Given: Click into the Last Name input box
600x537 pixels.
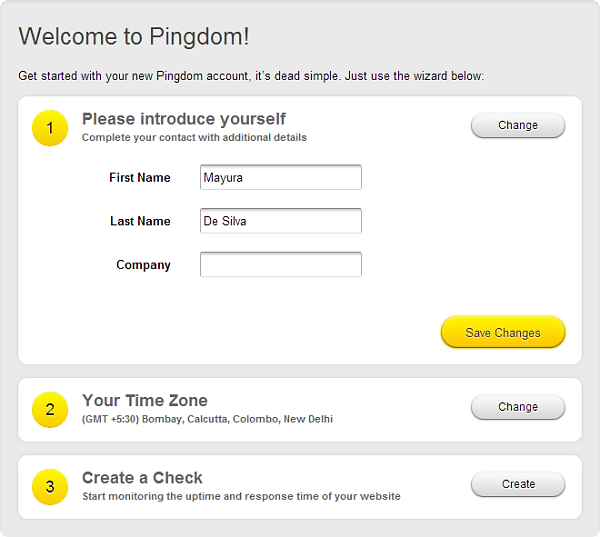Looking at the screenshot, I should (x=280, y=221).
